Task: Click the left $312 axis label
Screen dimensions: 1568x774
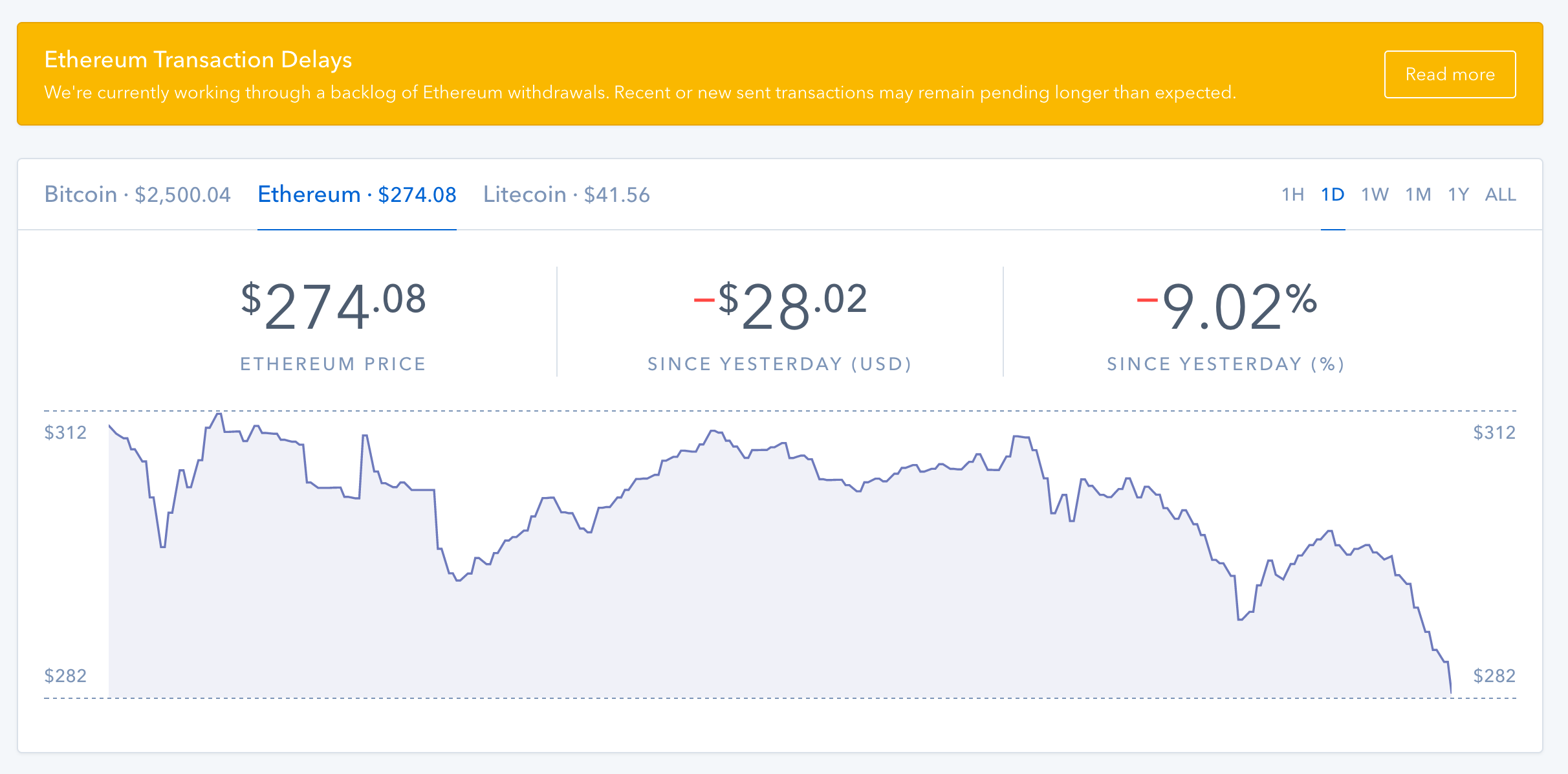Action: (x=65, y=432)
